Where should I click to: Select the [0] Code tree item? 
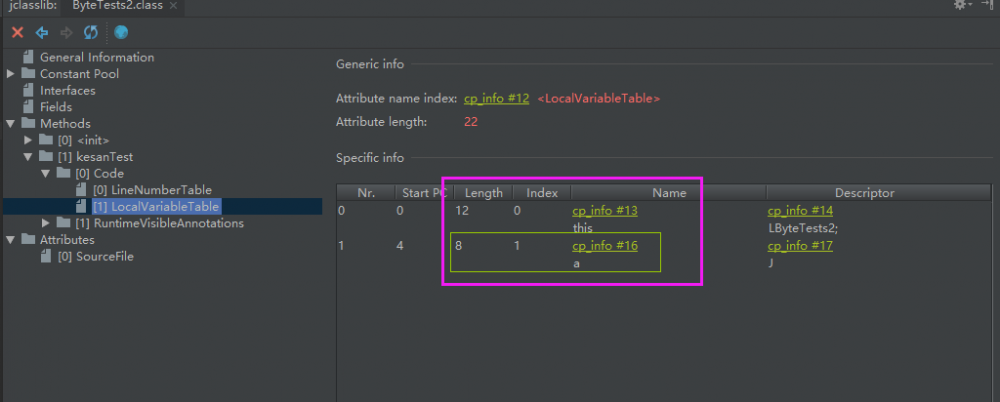click(99, 174)
